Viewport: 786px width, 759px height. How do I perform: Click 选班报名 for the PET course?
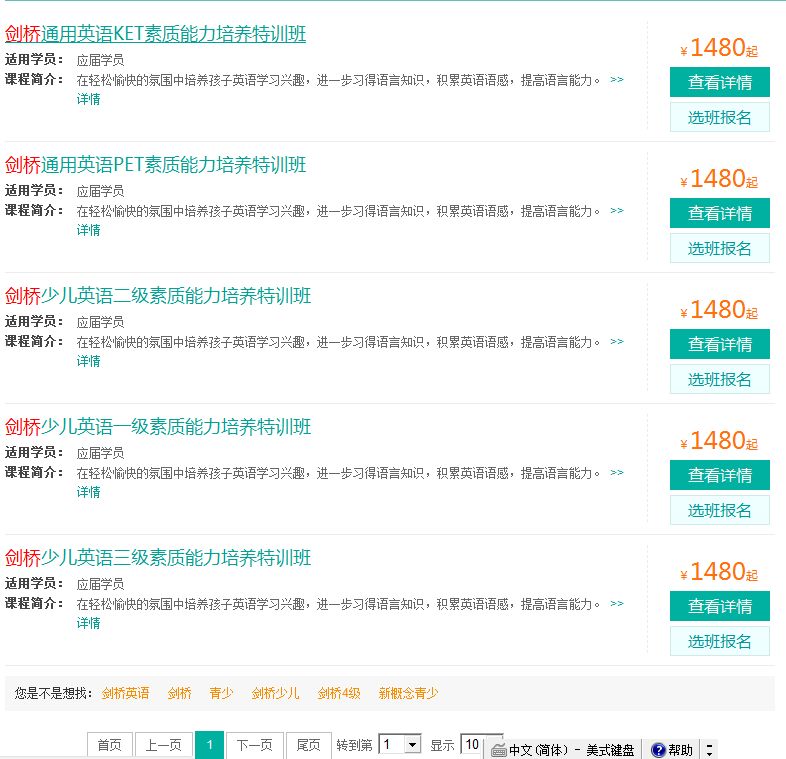pos(719,248)
